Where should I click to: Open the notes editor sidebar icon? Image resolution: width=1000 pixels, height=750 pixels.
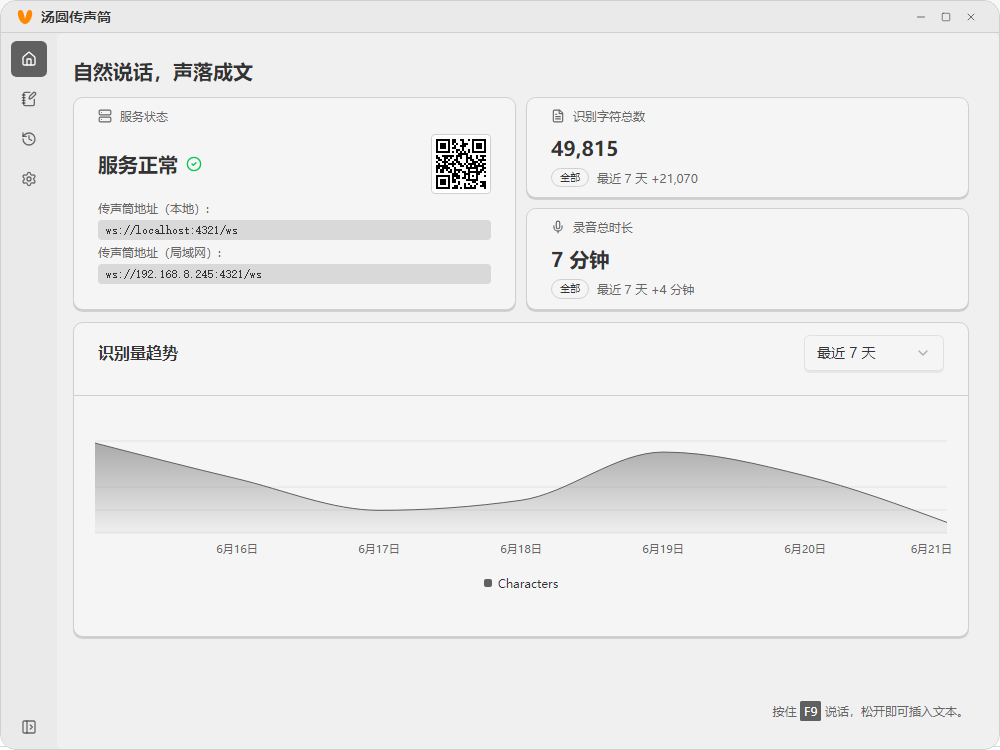(29, 99)
